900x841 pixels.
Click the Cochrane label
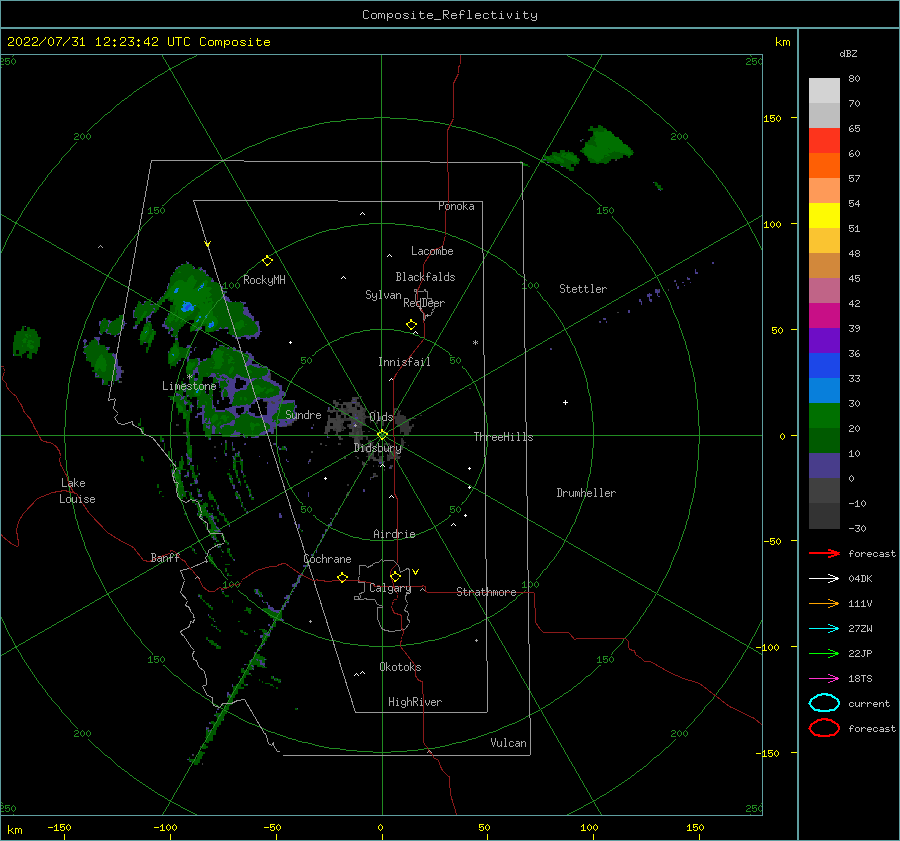click(327, 559)
